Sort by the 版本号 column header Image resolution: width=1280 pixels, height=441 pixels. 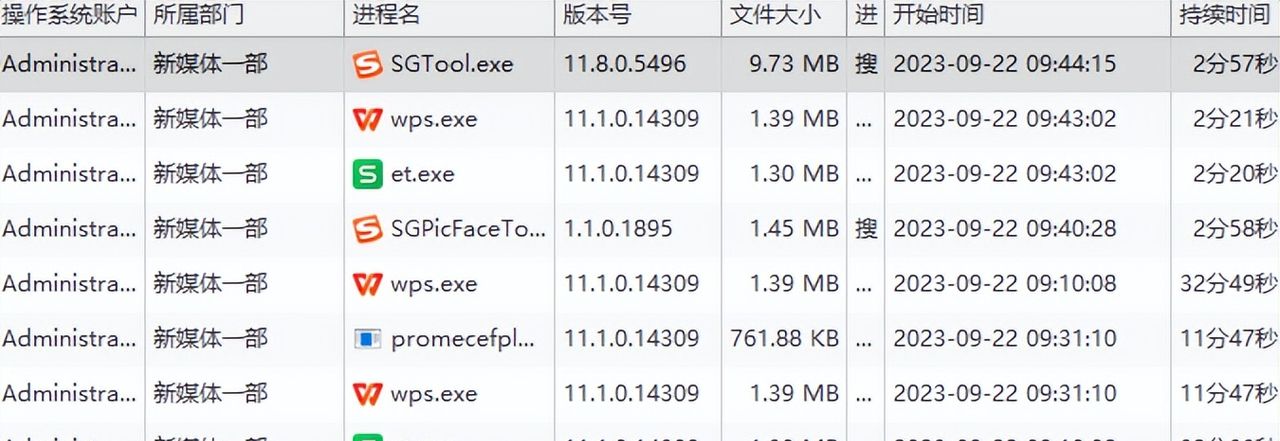[597, 15]
